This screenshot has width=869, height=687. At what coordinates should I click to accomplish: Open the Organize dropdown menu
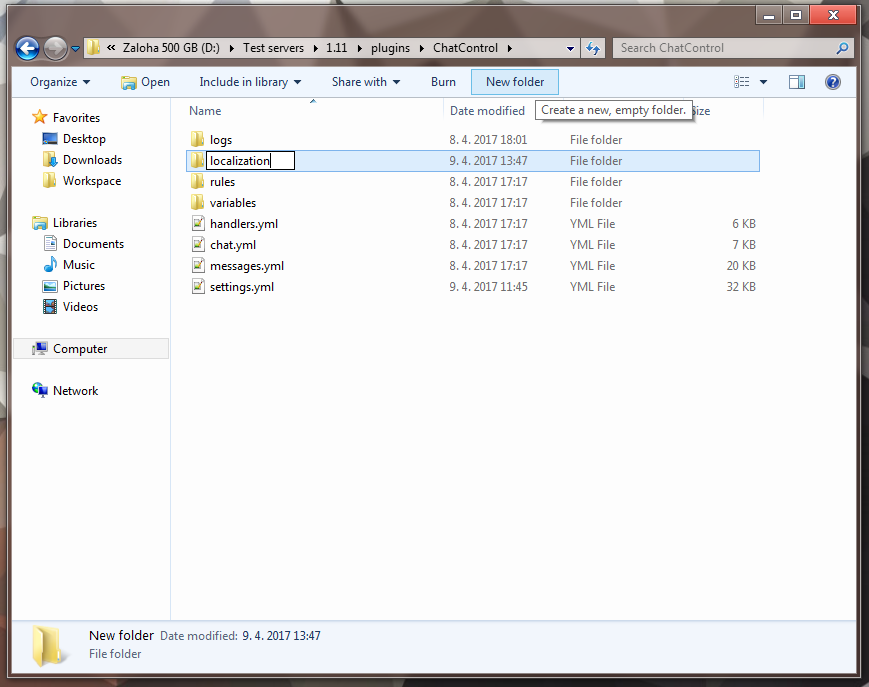click(47, 82)
